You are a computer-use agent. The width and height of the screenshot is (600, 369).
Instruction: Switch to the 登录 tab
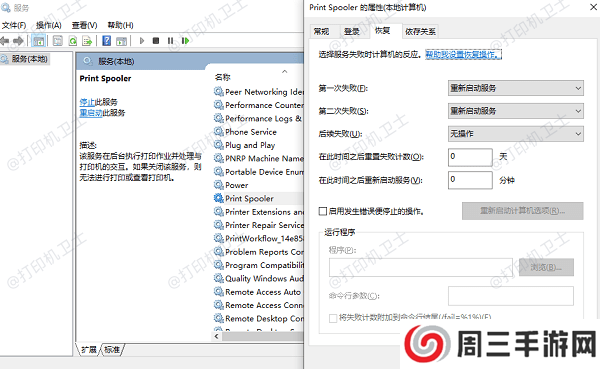tap(352, 31)
